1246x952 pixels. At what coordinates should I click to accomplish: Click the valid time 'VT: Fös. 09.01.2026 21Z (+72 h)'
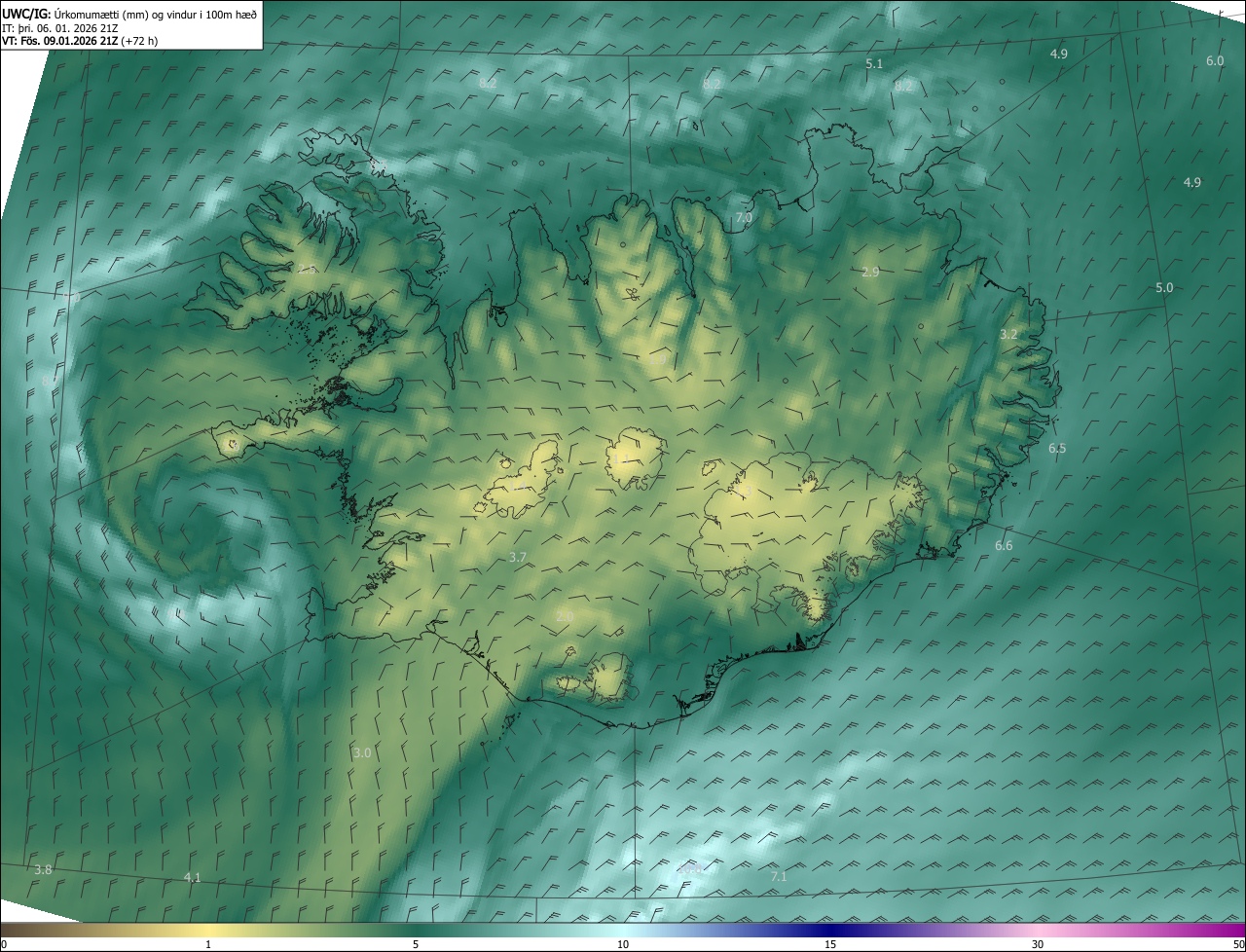(x=82, y=41)
